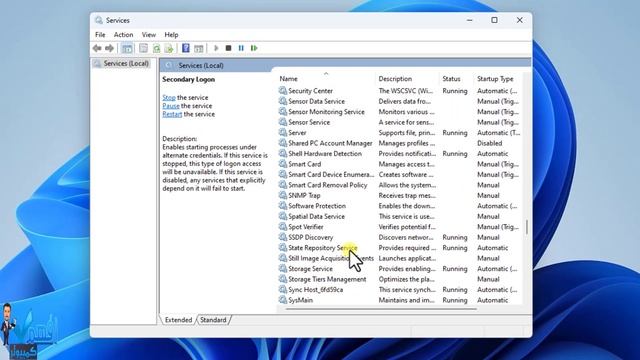This screenshot has height=360, width=640.
Task: Open Properties via toolbar icon
Action: [x=143, y=48]
